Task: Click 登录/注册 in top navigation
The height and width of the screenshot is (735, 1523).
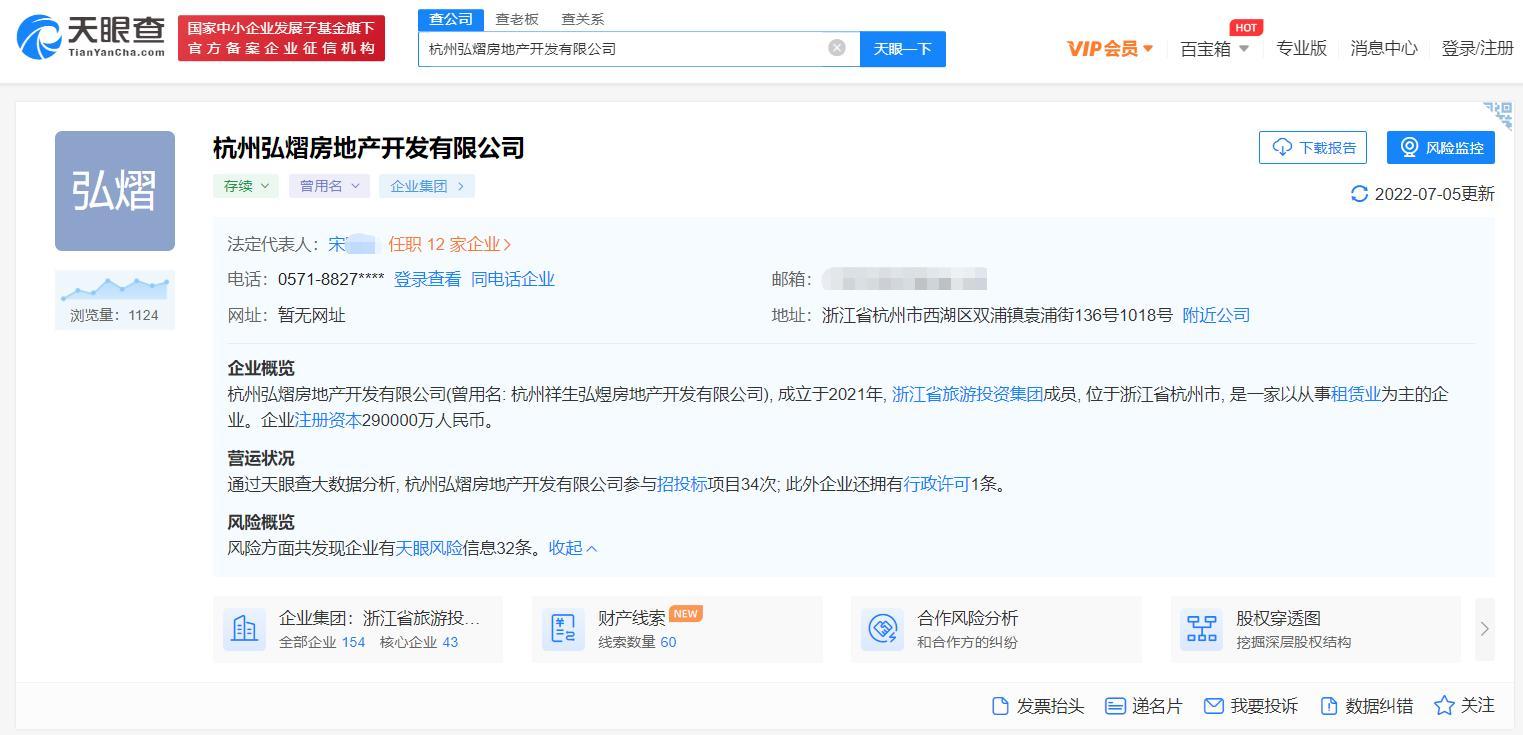Action: point(1477,48)
